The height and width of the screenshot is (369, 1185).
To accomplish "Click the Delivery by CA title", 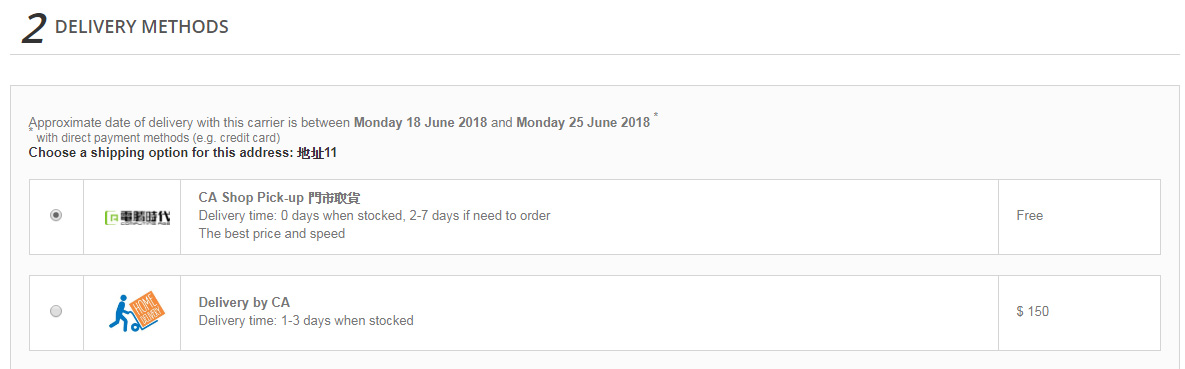I will click(x=244, y=303).
